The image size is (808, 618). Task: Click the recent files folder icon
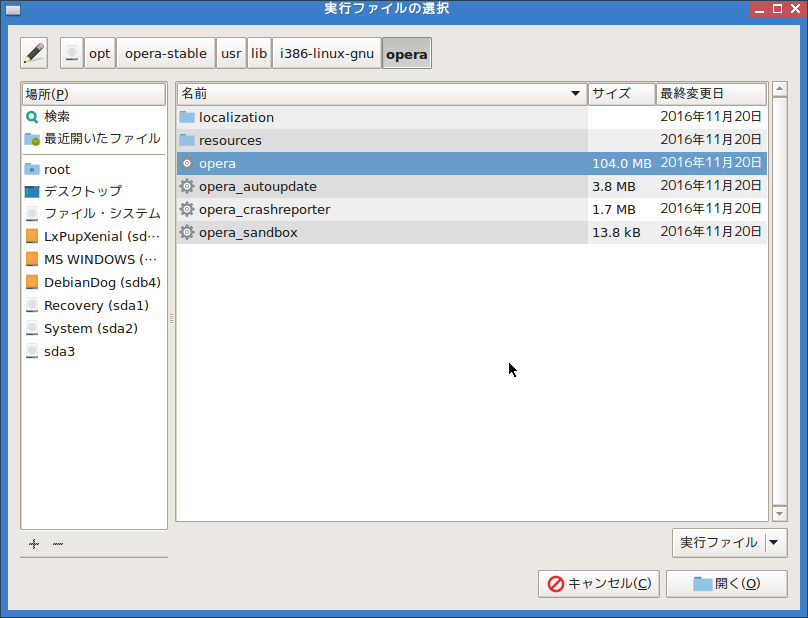pyautogui.click(x=32, y=139)
